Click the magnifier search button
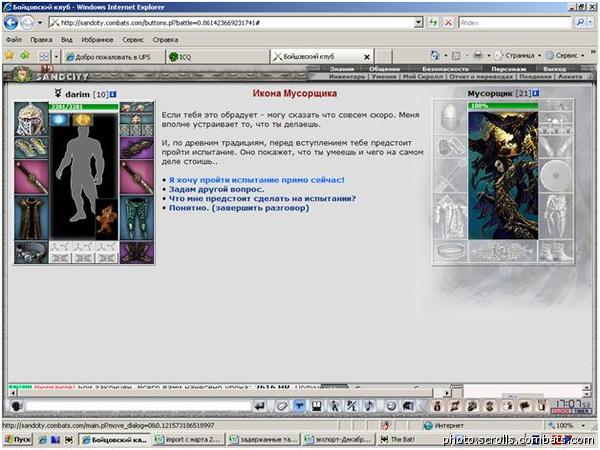Viewport: 600px width, 450px height. [580, 23]
